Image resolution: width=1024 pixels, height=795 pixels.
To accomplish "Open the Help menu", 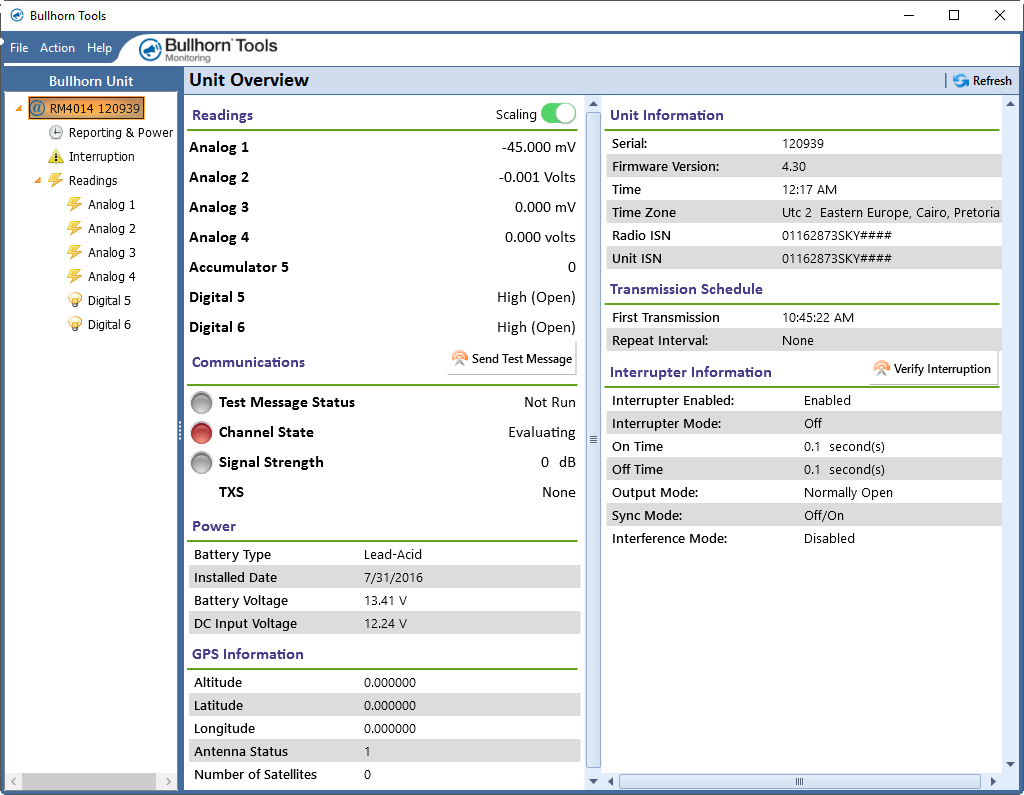I will (99, 48).
